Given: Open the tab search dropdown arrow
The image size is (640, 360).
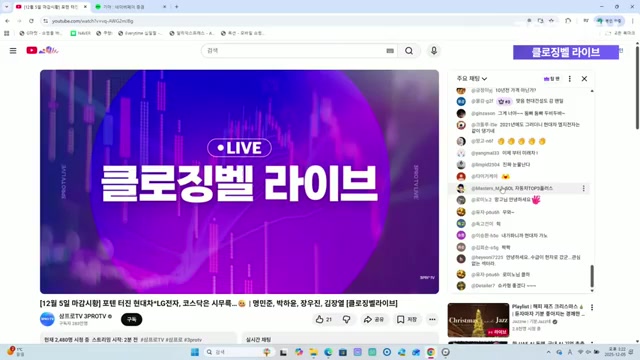Looking at the screenshot, I should 6,7.
